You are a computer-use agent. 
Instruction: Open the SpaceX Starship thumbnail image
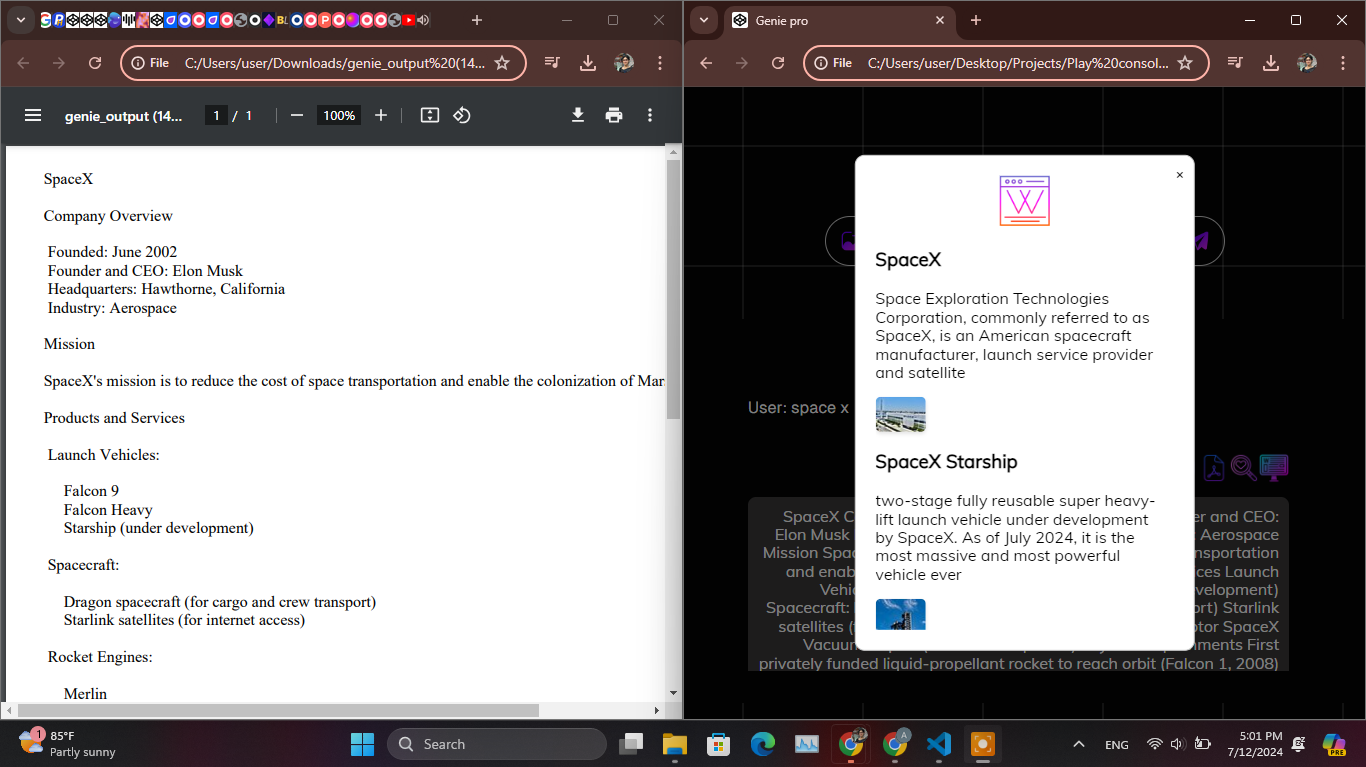coord(900,615)
